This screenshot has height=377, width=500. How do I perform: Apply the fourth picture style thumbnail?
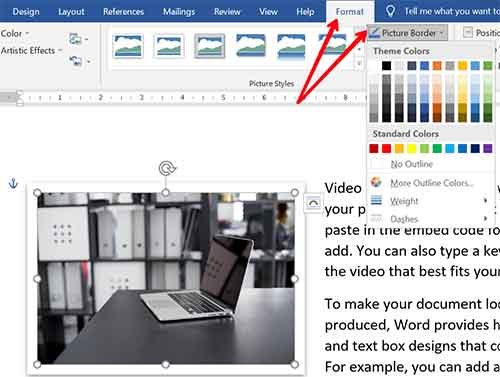pos(251,46)
